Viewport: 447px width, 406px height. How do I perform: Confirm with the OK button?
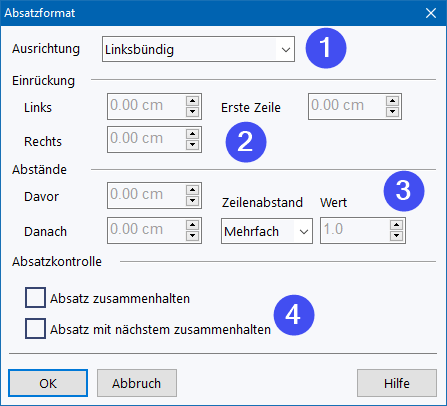point(48,383)
